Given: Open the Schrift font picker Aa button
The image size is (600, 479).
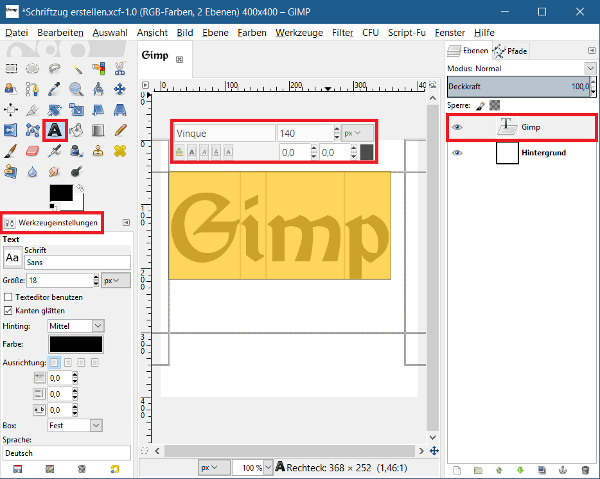Looking at the screenshot, I should (x=12, y=257).
